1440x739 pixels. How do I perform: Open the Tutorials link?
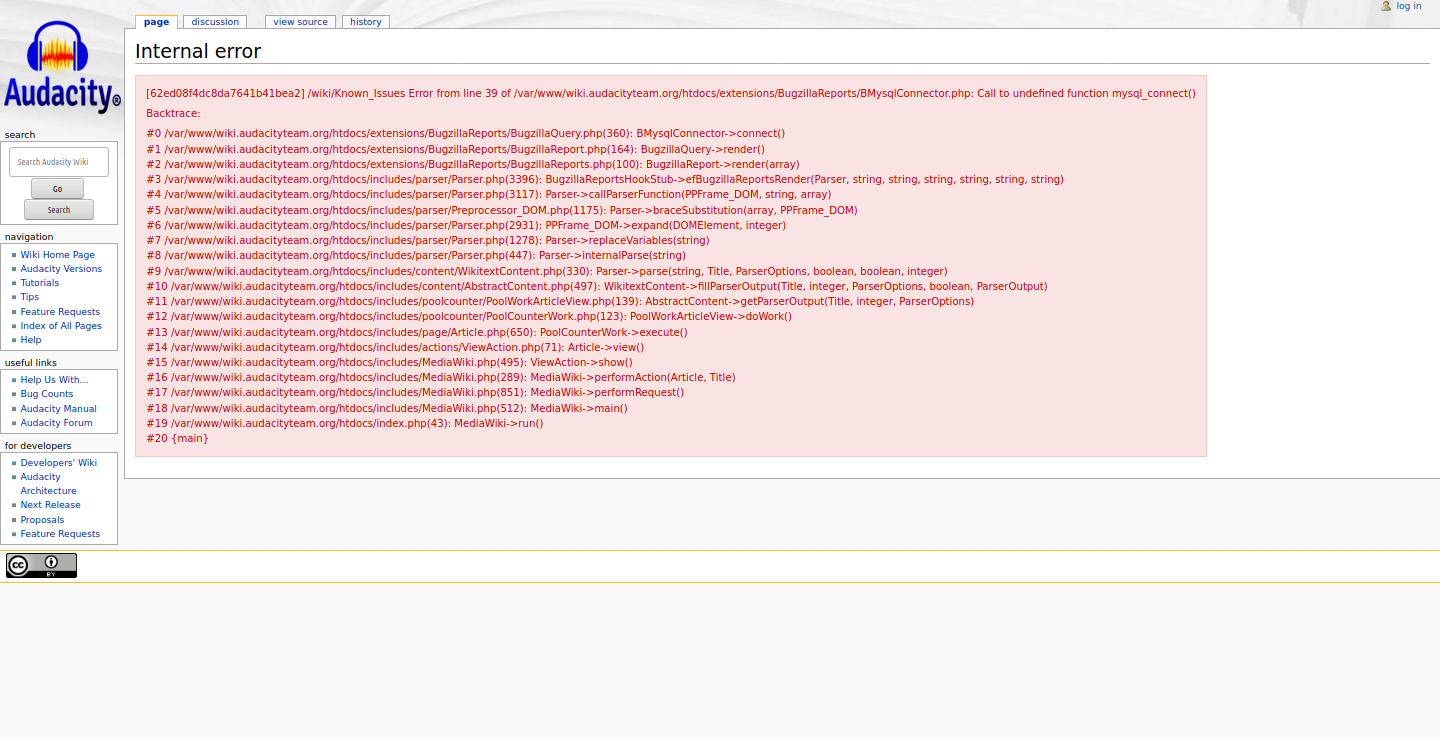tap(40, 283)
